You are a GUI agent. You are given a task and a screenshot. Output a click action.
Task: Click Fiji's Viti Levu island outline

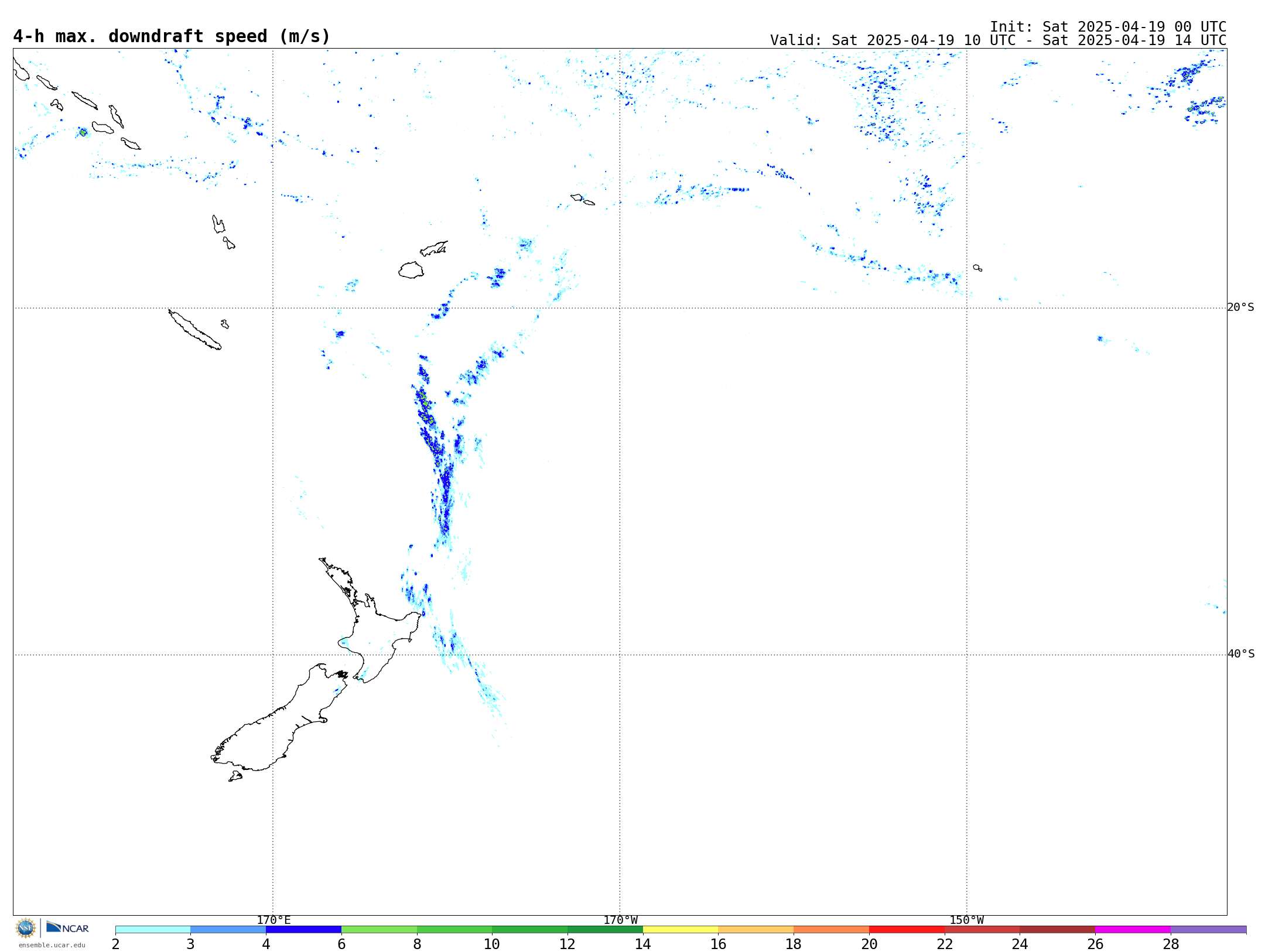click(411, 270)
